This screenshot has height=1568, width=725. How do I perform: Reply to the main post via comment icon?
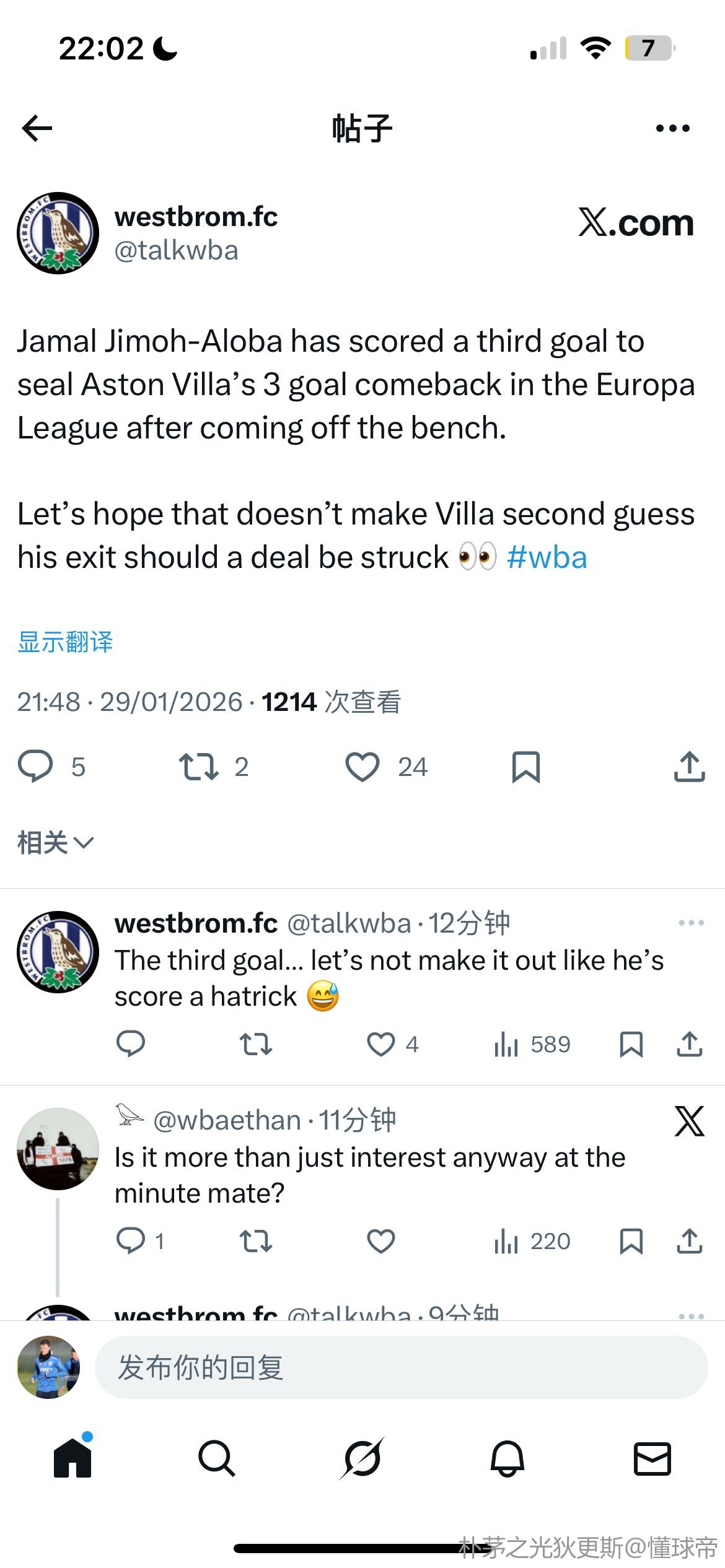click(35, 767)
